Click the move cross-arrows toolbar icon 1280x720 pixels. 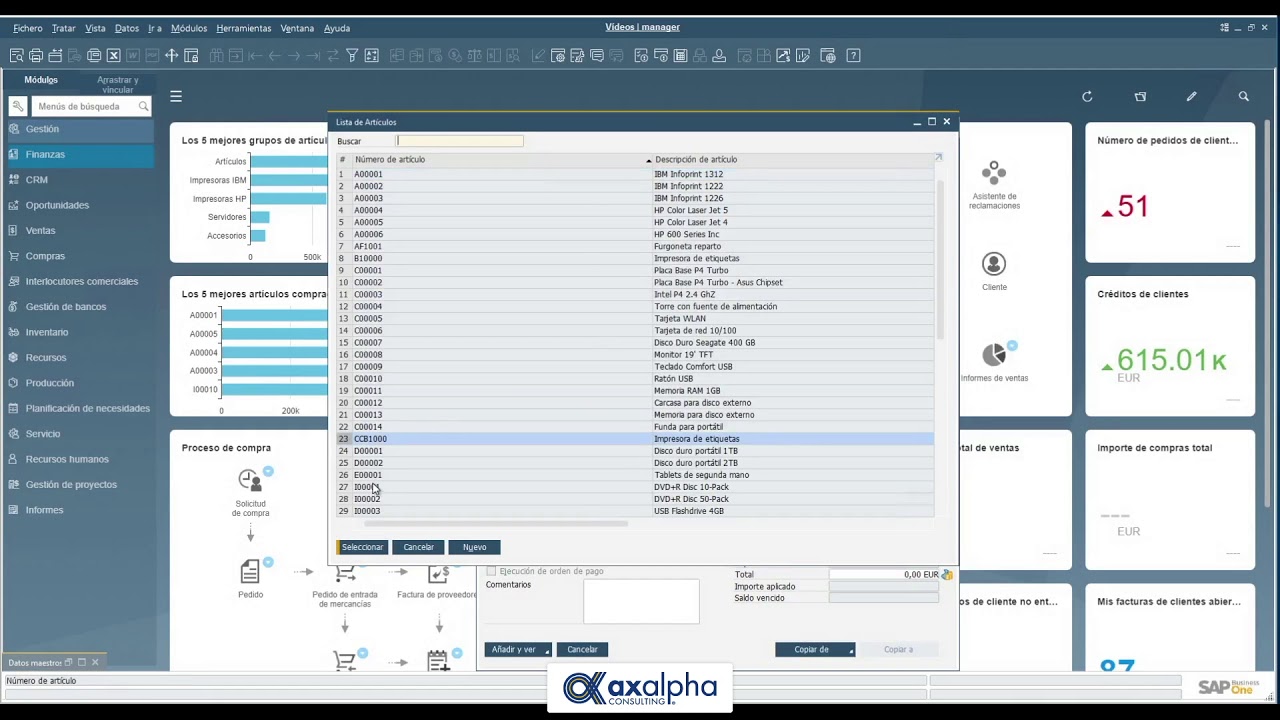click(171, 56)
